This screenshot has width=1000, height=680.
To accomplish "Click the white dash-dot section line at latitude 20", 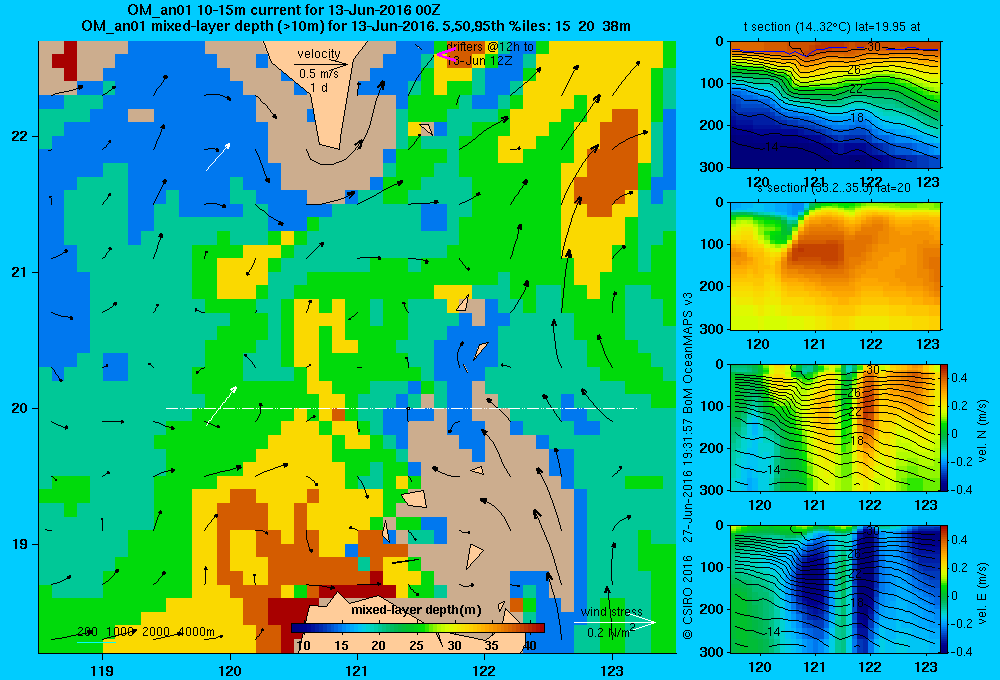I will [401, 408].
